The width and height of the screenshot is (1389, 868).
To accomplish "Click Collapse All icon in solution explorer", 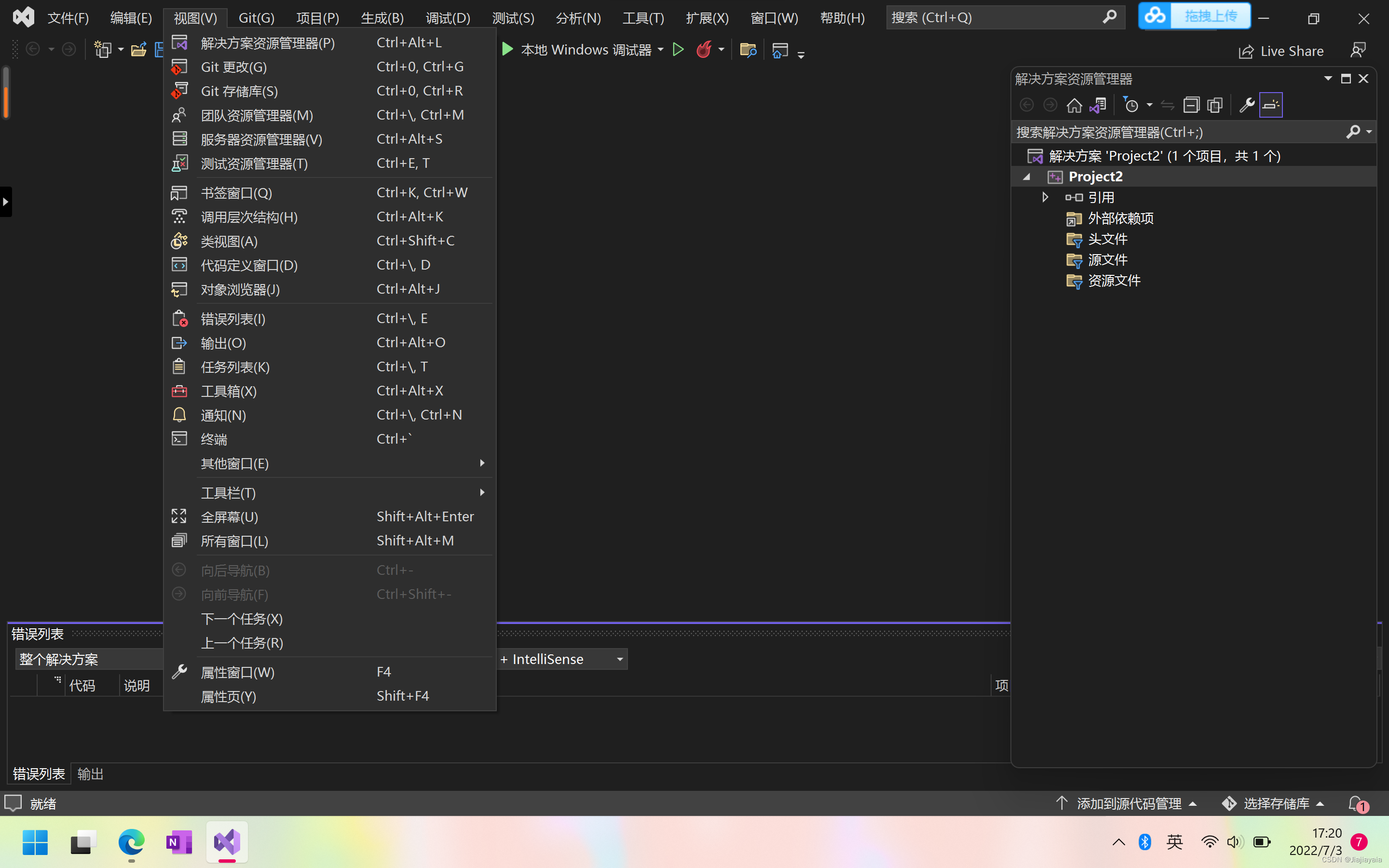I will click(x=1191, y=105).
